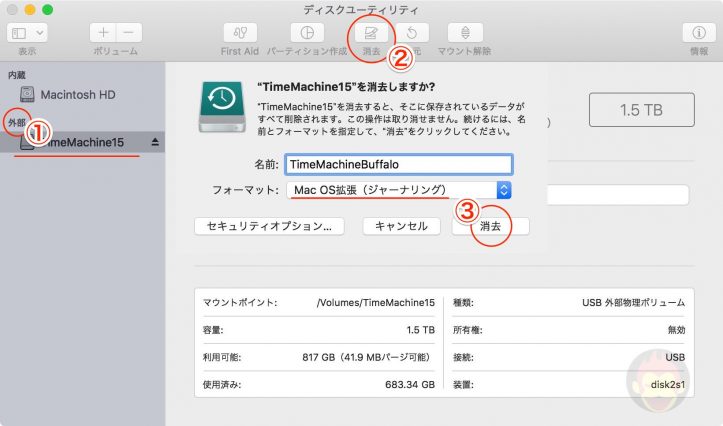The height and width of the screenshot is (426, 723).
Task: Open the Info (情報) toolbar button
Action: 699,33
